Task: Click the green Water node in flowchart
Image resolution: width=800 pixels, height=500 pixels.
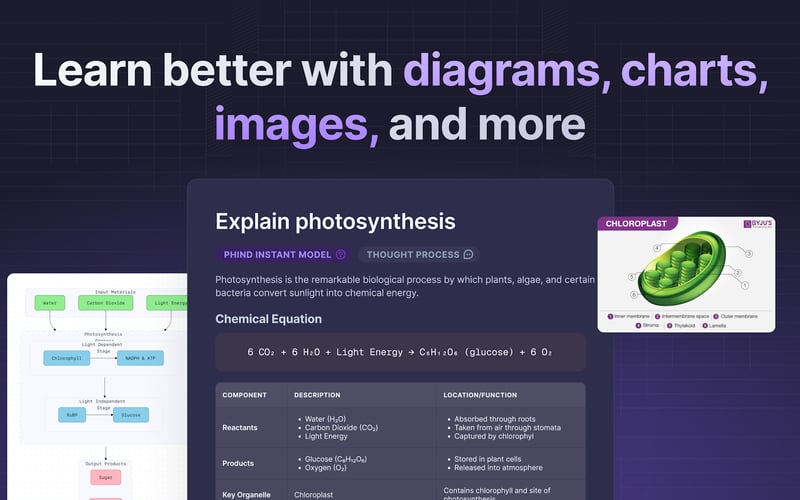Action: pyautogui.click(x=50, y=303)
